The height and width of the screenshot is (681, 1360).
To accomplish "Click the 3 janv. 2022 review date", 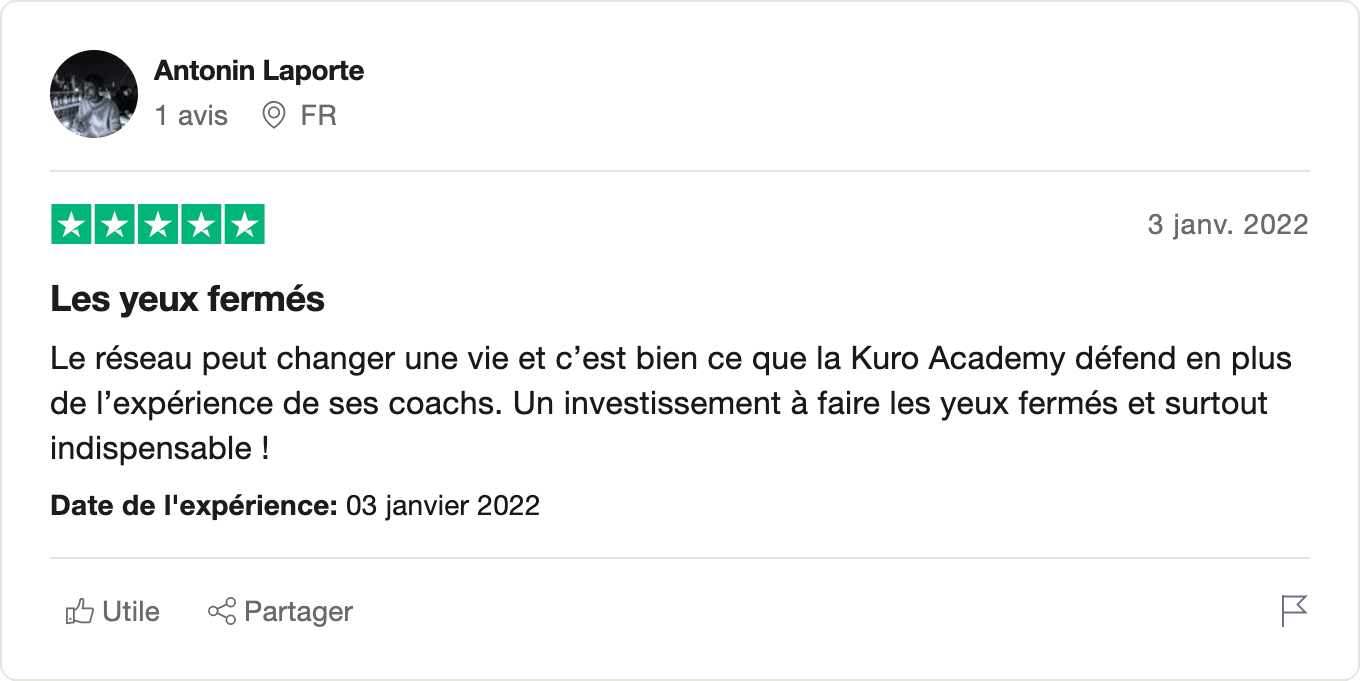I will [x=1227, y=225].
